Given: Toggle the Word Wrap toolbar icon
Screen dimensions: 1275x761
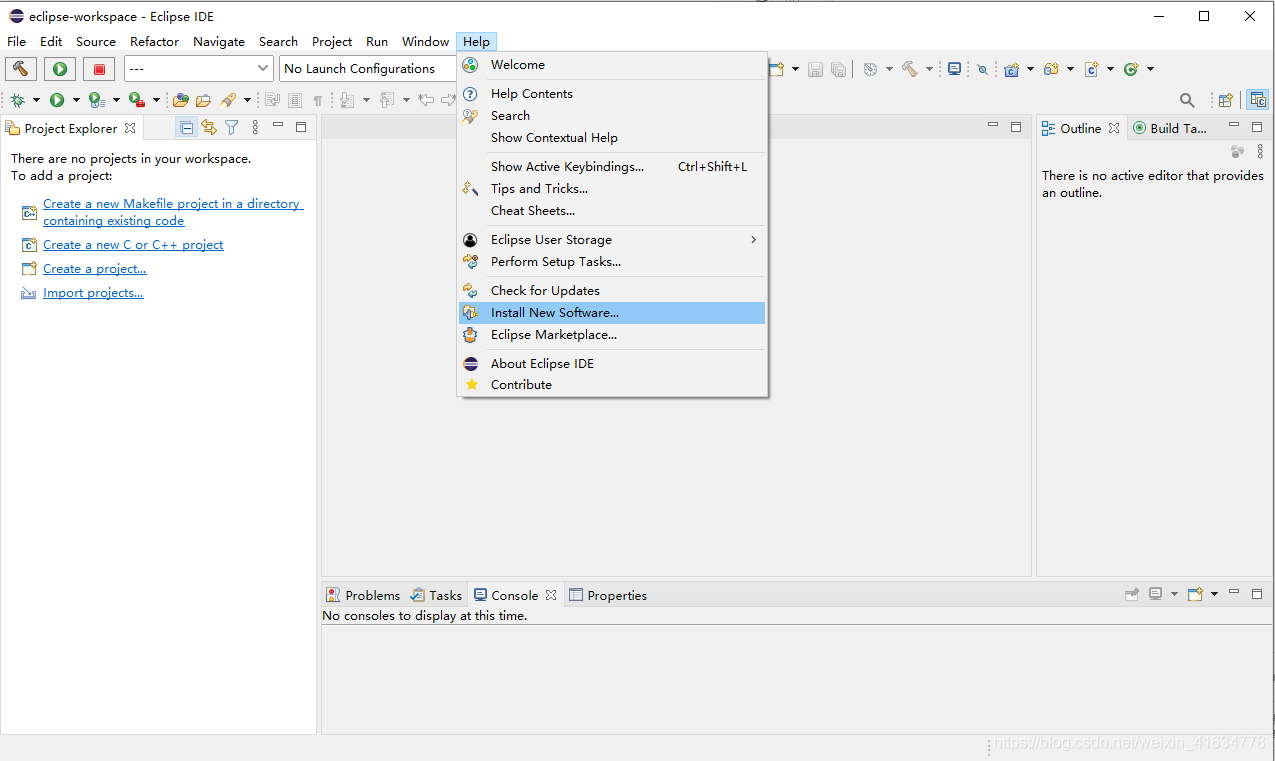Looking at the screenshot, I should tap(272, 100).
